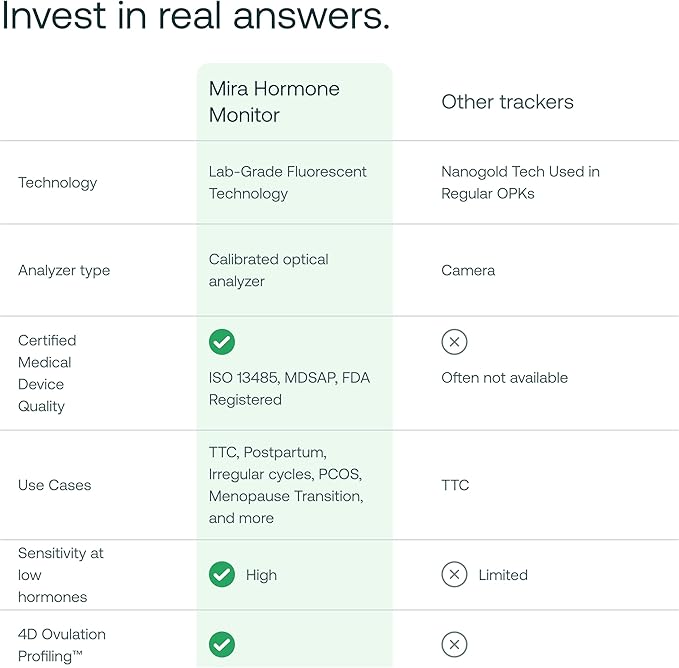Click the Certified Medical Device Quality label
The image size is (679, 668).
(47, 373)
